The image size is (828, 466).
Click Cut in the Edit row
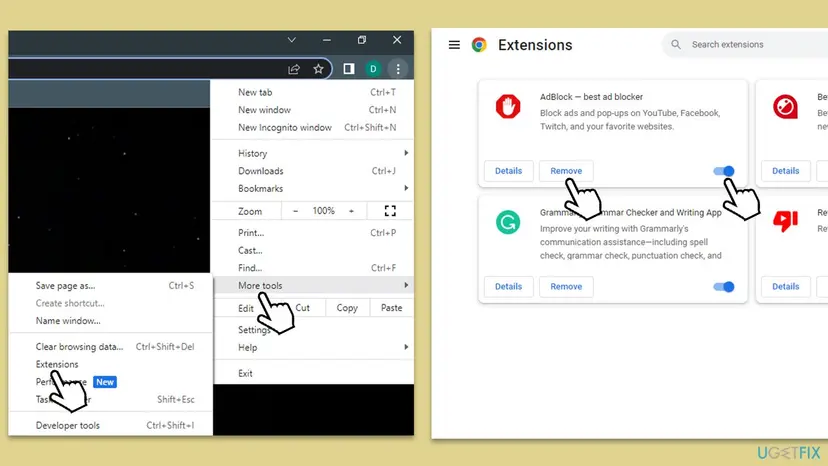(x=303, y=307)
